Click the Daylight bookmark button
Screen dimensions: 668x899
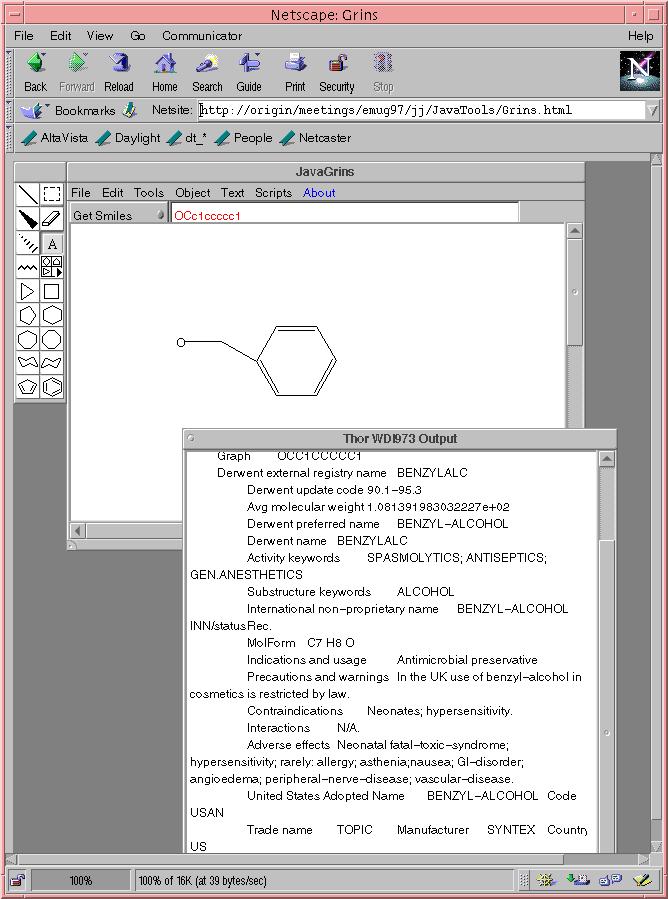[129, 138]
